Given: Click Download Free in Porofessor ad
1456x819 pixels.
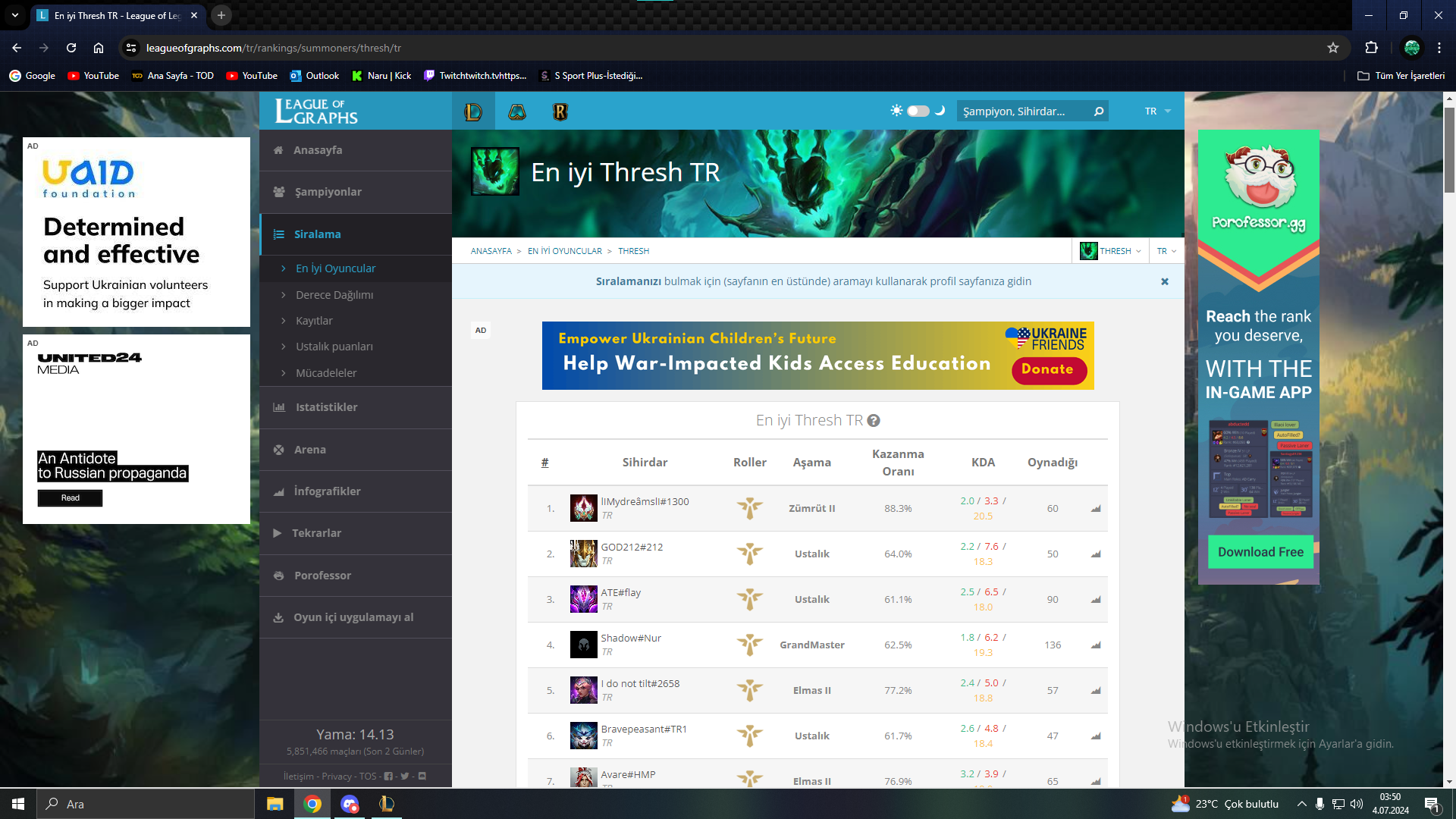Looking at the screenshot, I should click(x=1260, y=552).
